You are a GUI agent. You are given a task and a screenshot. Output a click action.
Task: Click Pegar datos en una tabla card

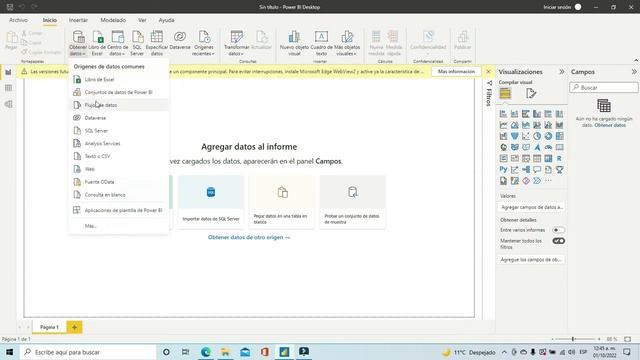(x=282, y=202)
